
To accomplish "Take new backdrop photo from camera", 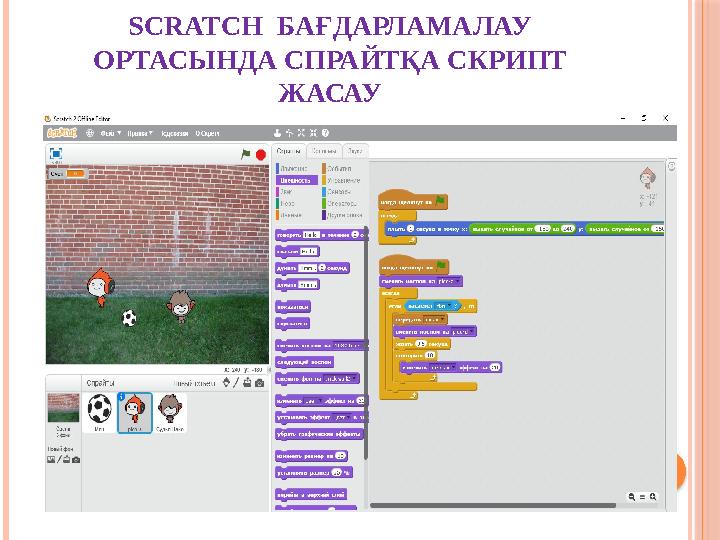I will pos(76,460).
